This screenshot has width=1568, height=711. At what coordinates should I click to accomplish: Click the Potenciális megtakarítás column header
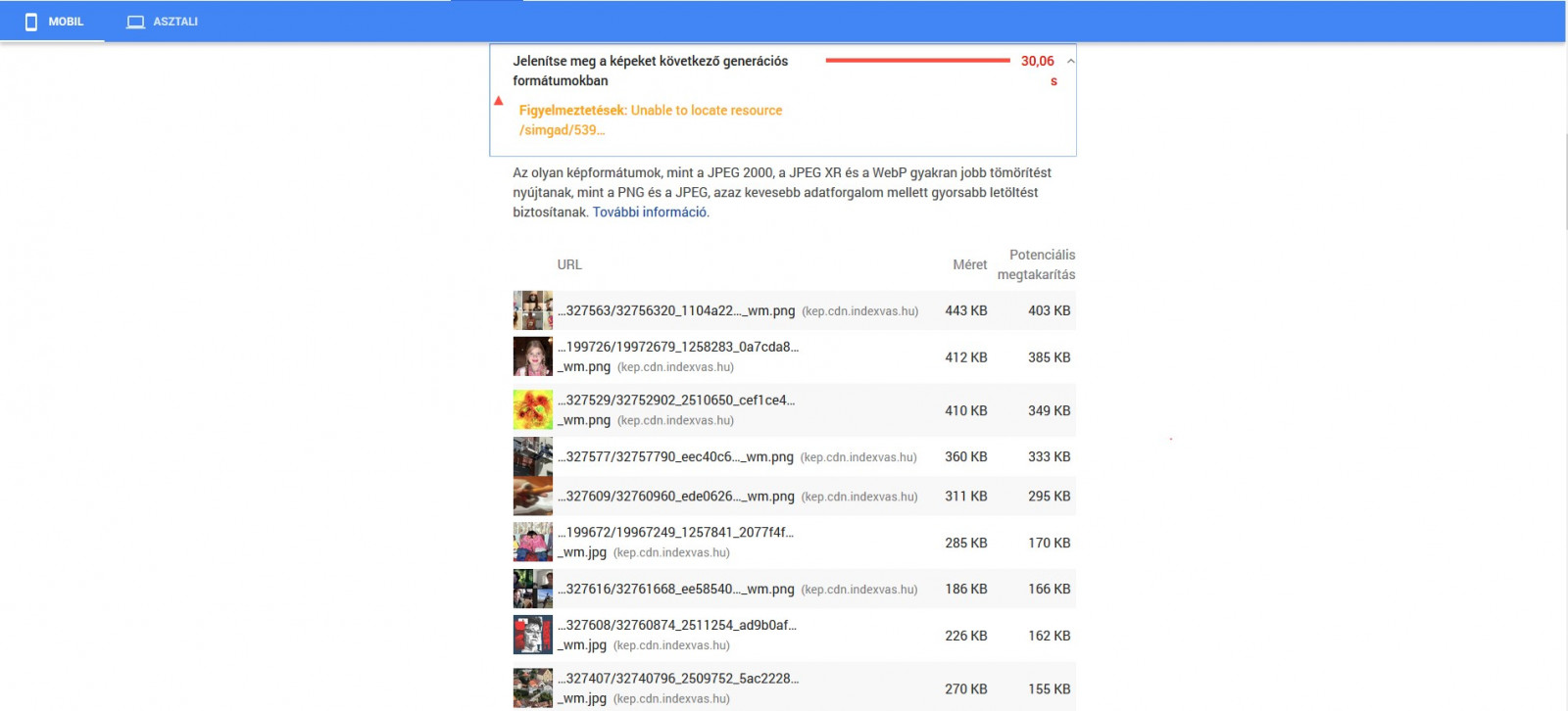[1036, 264]
